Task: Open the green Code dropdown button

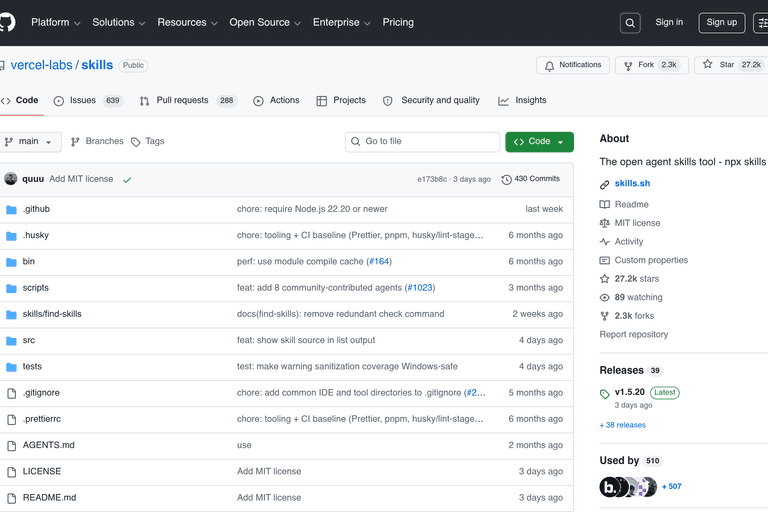Action: [x=539, y=142]
